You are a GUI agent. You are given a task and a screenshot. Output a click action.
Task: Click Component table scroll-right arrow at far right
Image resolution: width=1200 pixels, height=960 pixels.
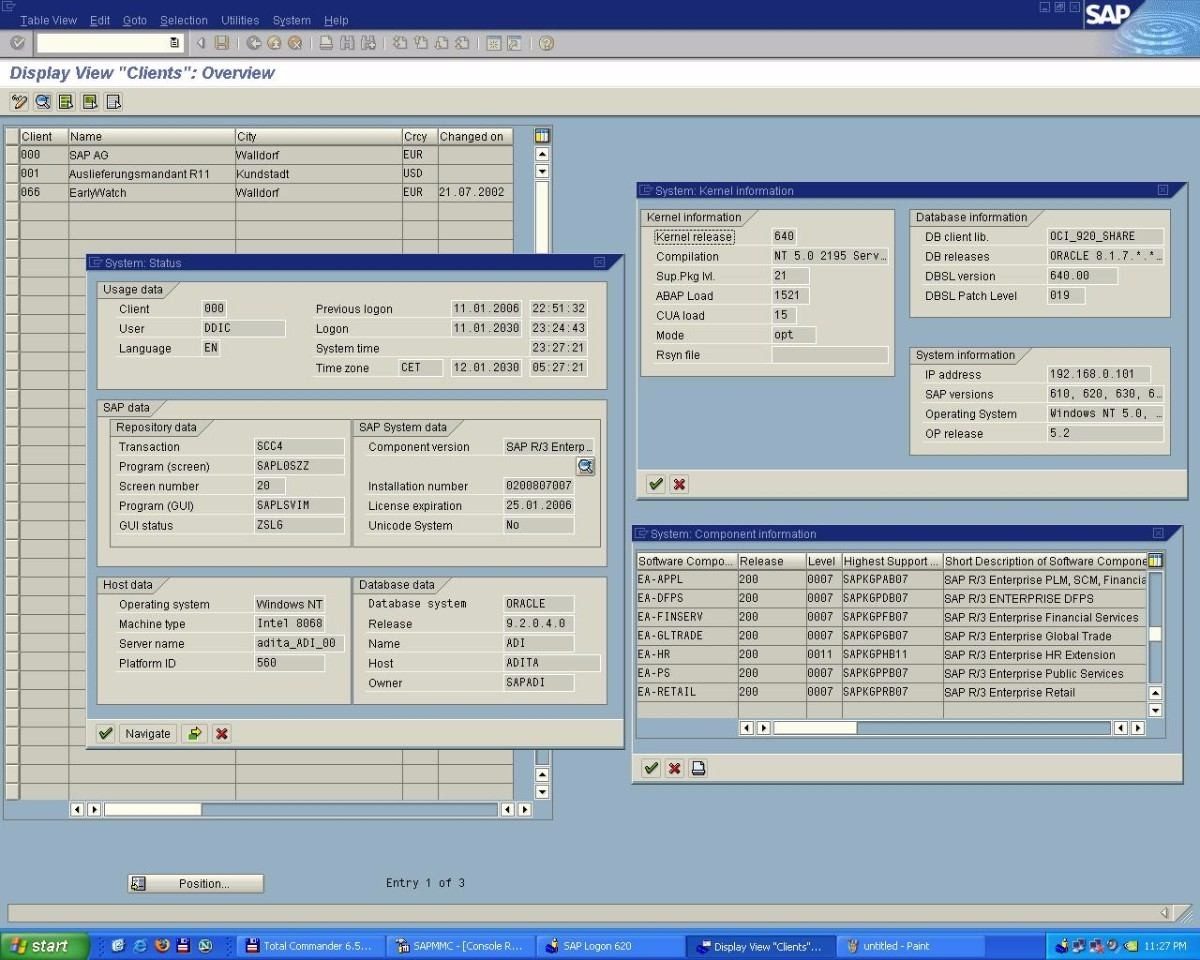click(1137, 728)
